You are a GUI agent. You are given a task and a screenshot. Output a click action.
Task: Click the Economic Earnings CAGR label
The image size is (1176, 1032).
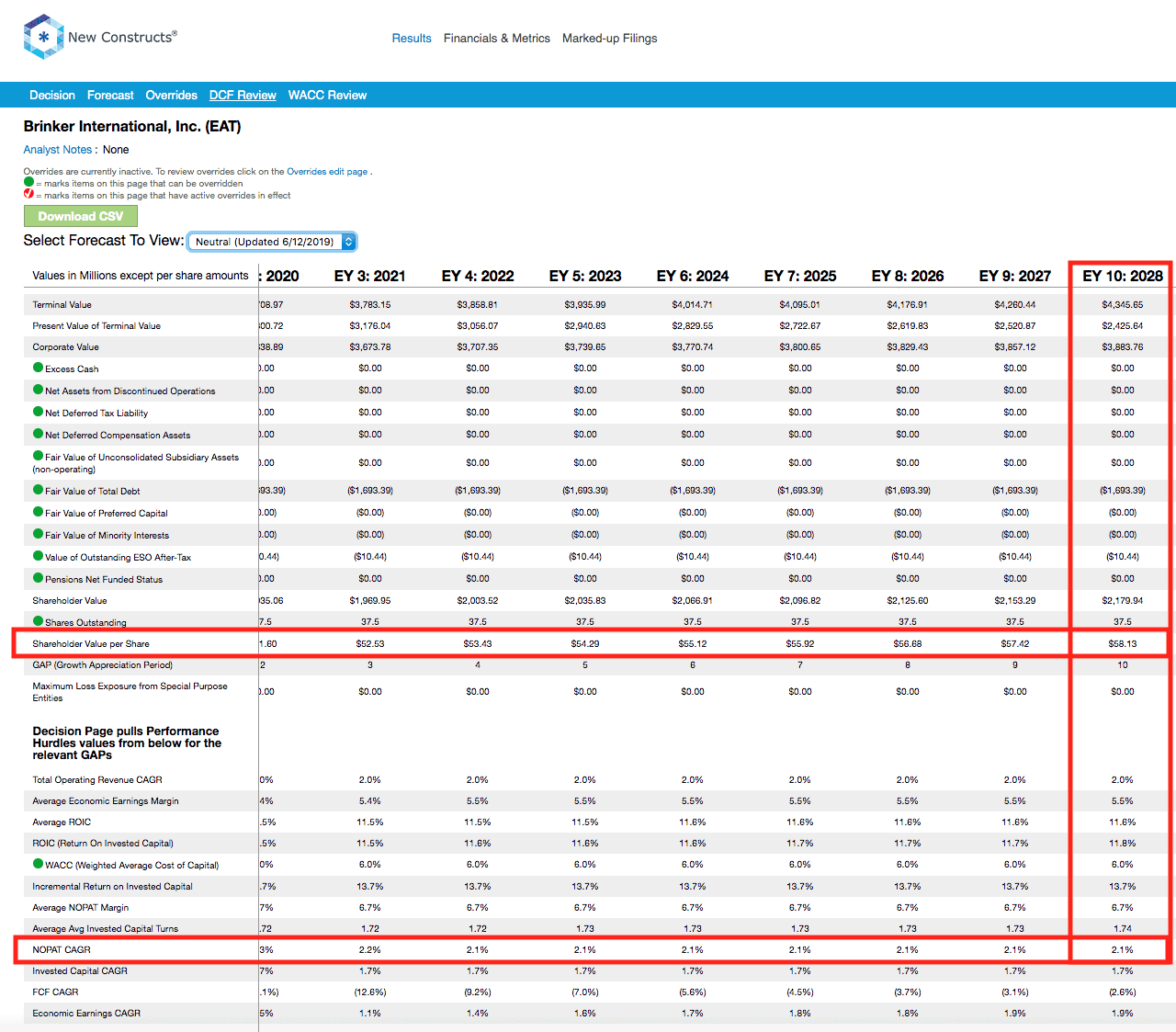[x=86, y=1014]
